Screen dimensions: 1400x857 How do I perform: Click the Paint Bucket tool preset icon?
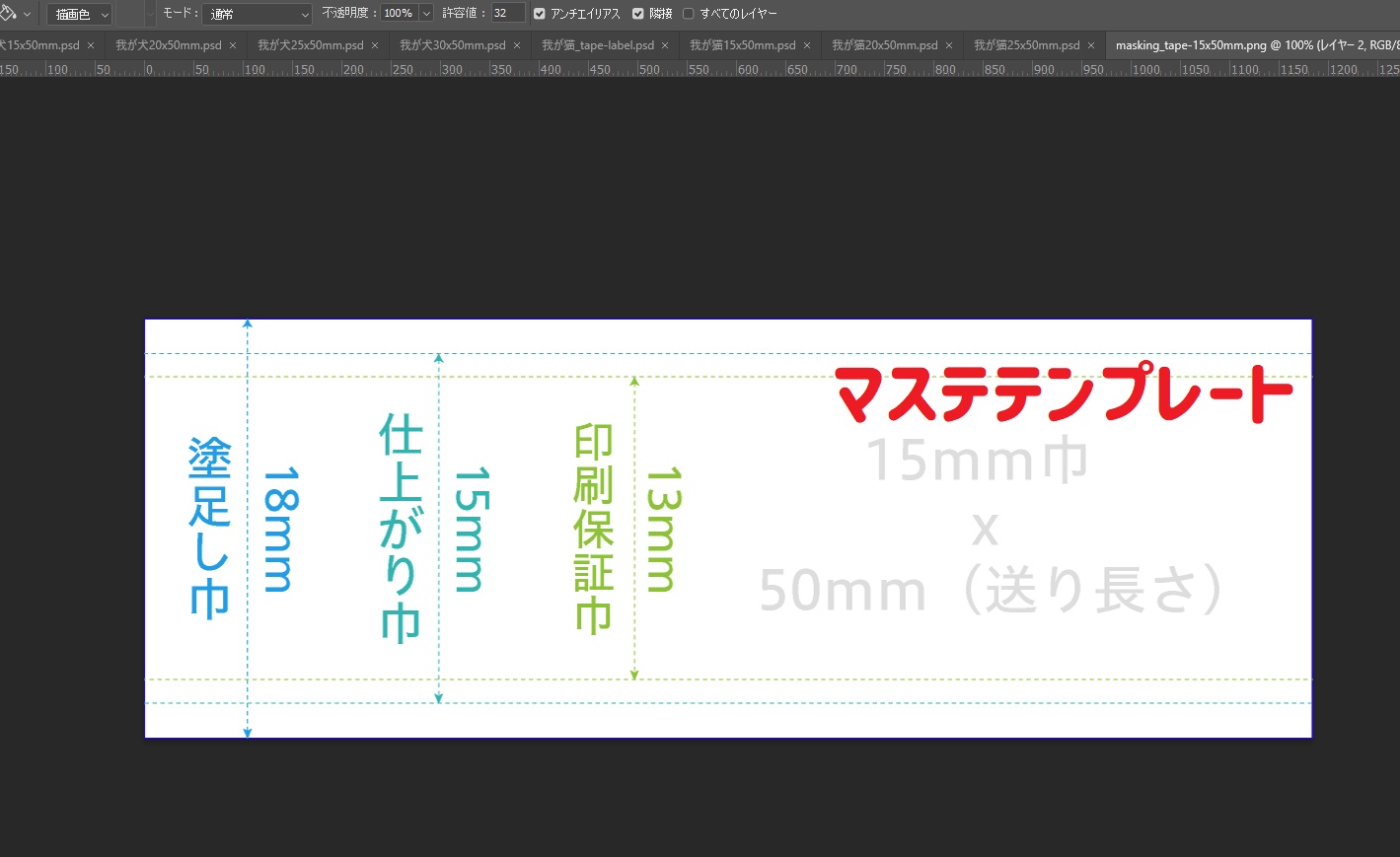[10, 14]
